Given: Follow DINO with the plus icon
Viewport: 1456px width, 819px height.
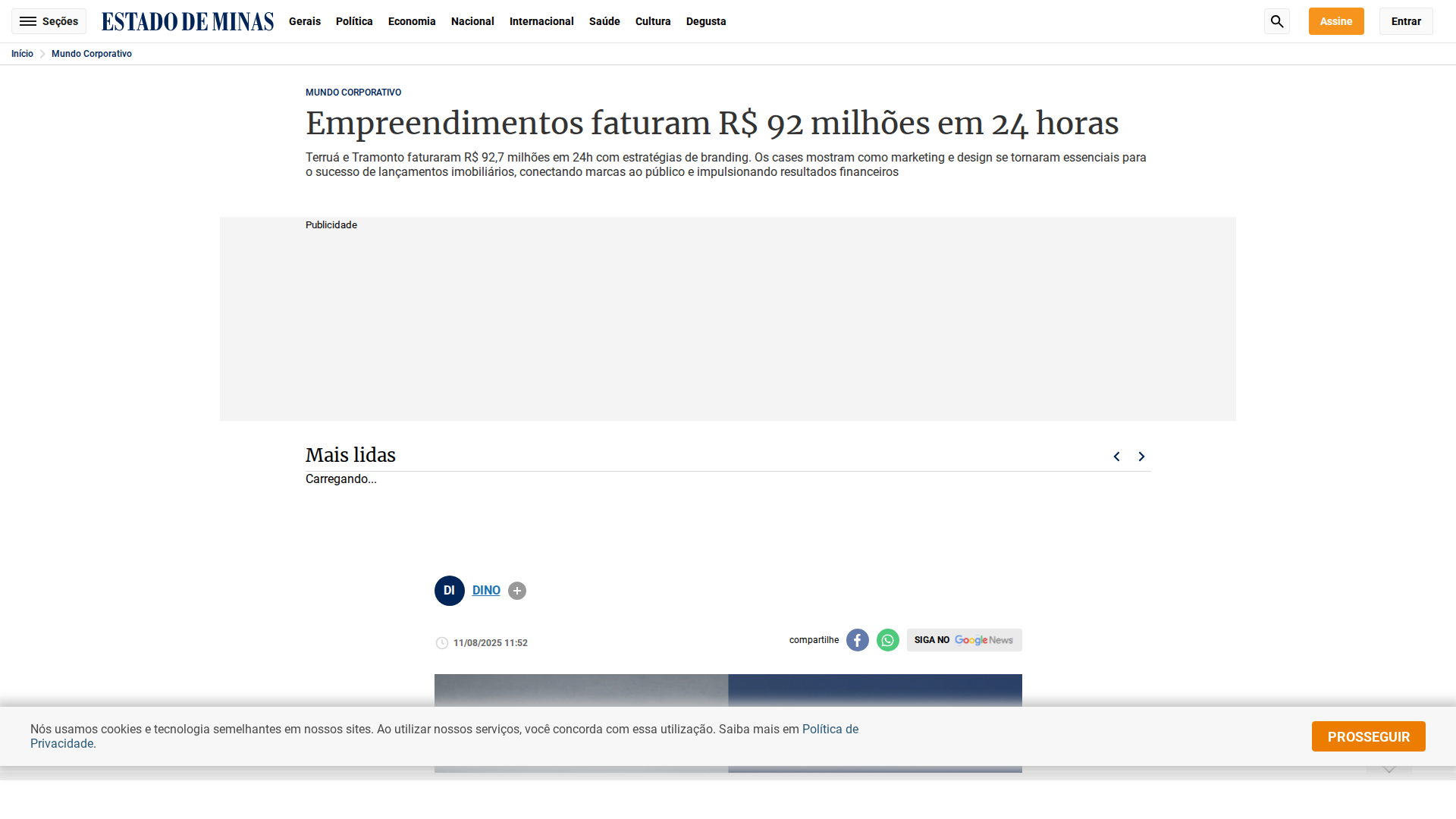Looking at the screenshot, I should click(x=517, y=591).
